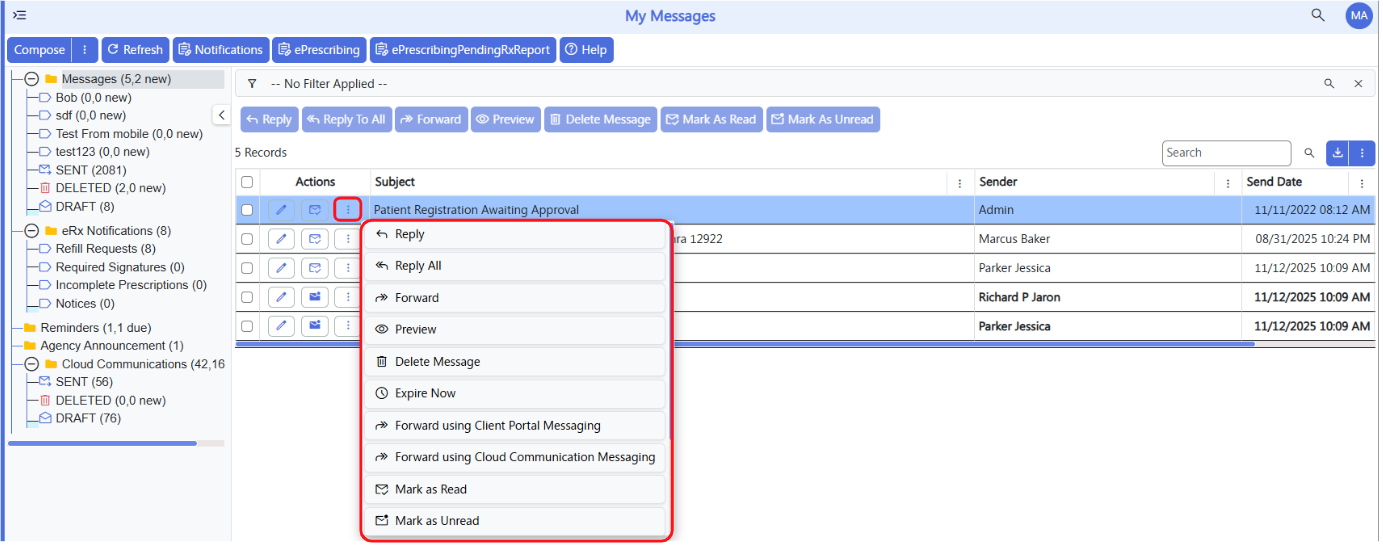Viewport: 1383px width, 547px height.
Task: Collapse the Messages folder tree
Action: pyautogui.click(x=31, y=79)
